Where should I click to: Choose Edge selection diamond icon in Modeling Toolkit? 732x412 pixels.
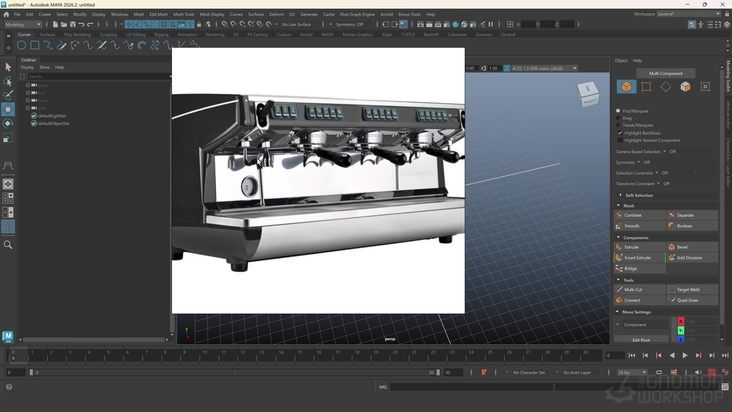(666, 86)
